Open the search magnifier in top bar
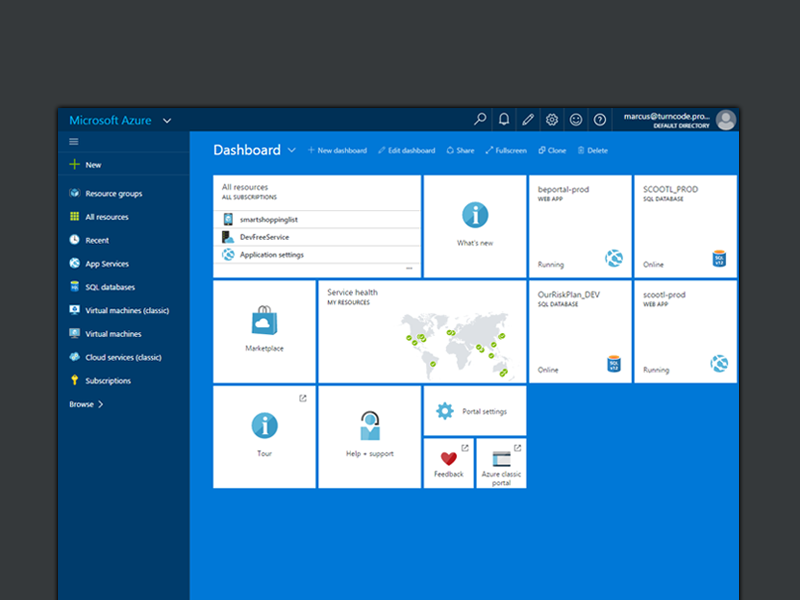 pyautogui.click(x=480, y=119)
